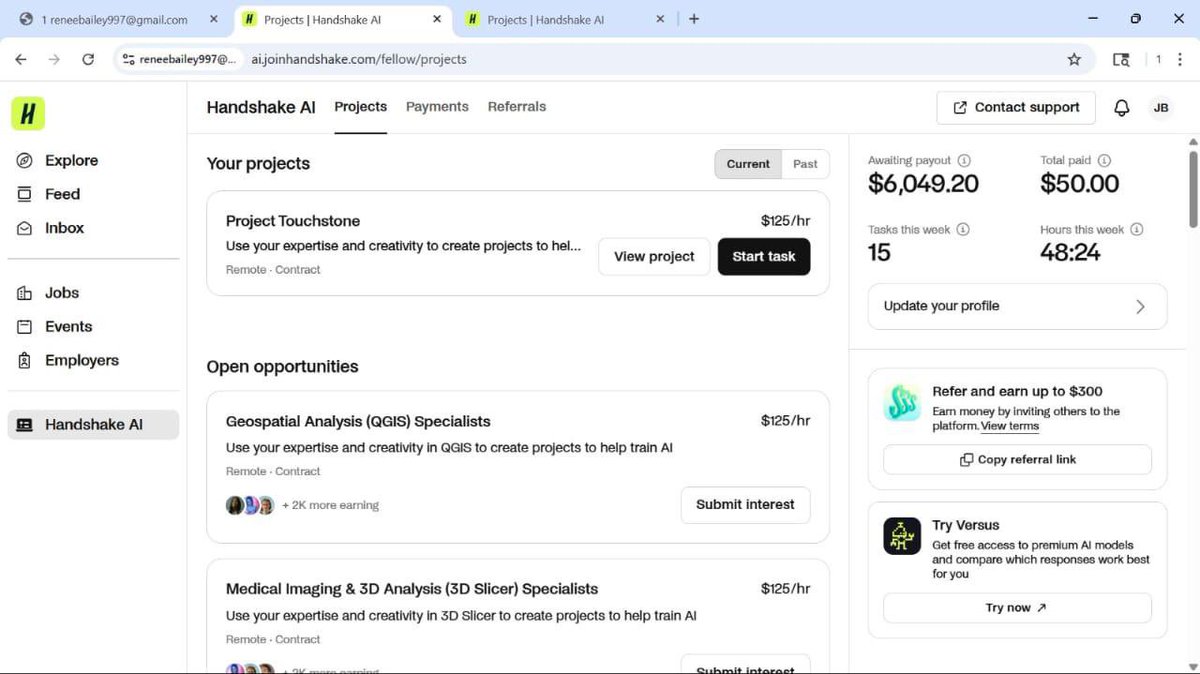Click browser back arrow
The image size is (1200, 674).
21,59
